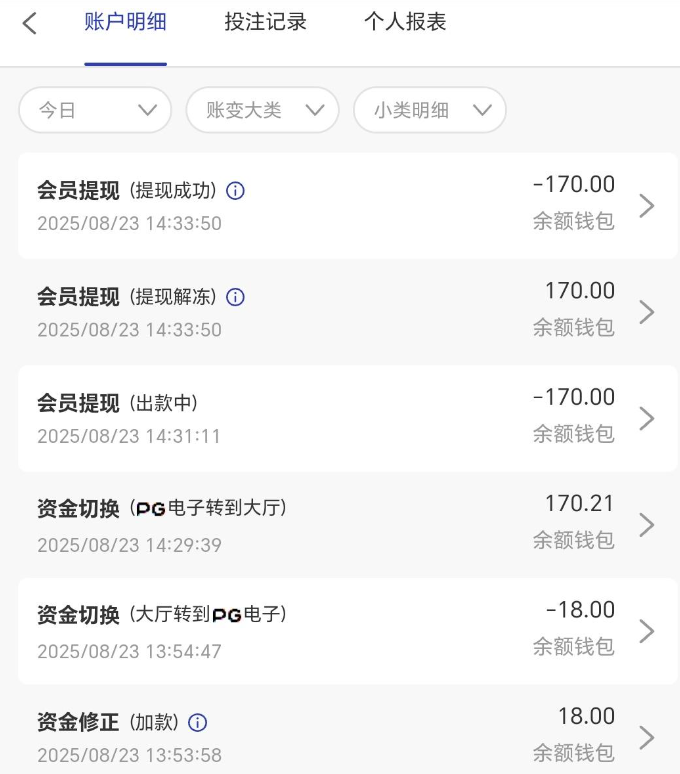The width and height of the screenshot is (680, 774).
Task: Open chevron arrow on 出款中 row
Action: [x=647, y=418]
